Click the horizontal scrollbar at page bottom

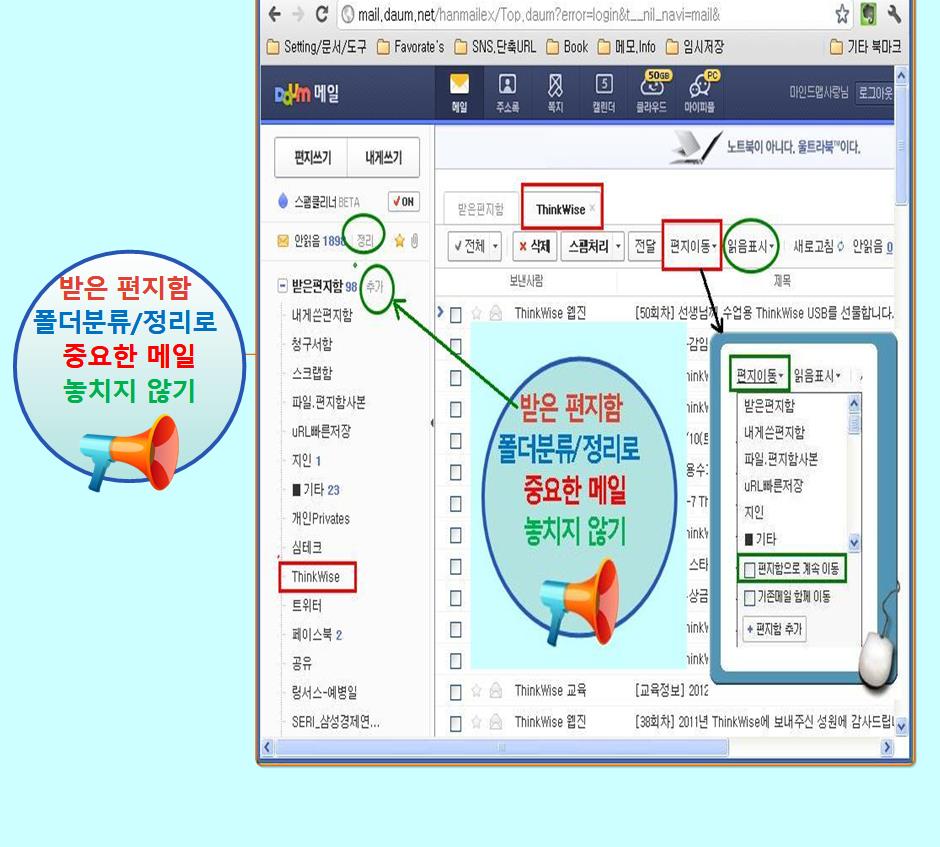click(x=580, y=747)
